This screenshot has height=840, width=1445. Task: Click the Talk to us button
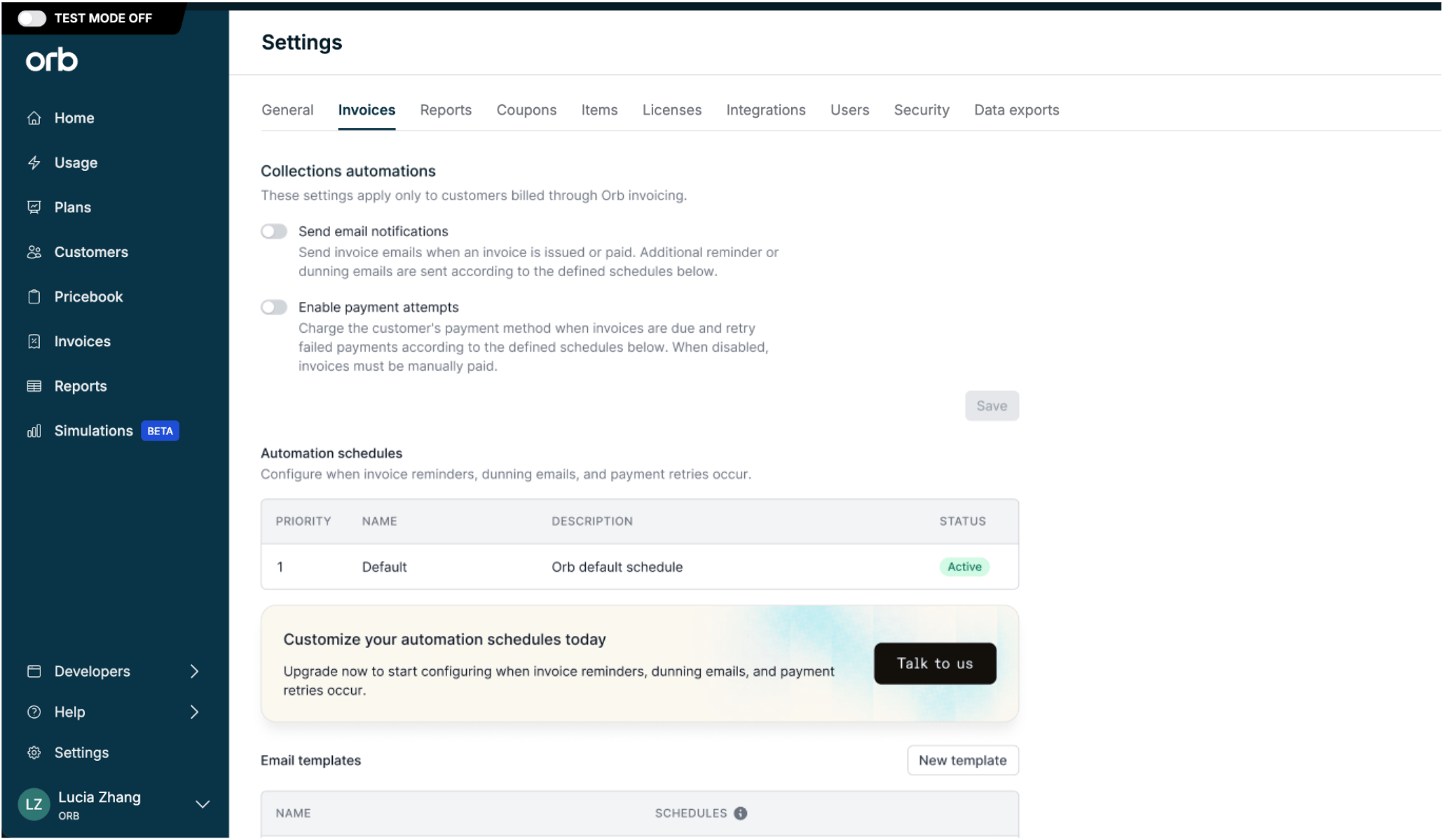click(935, 664)
